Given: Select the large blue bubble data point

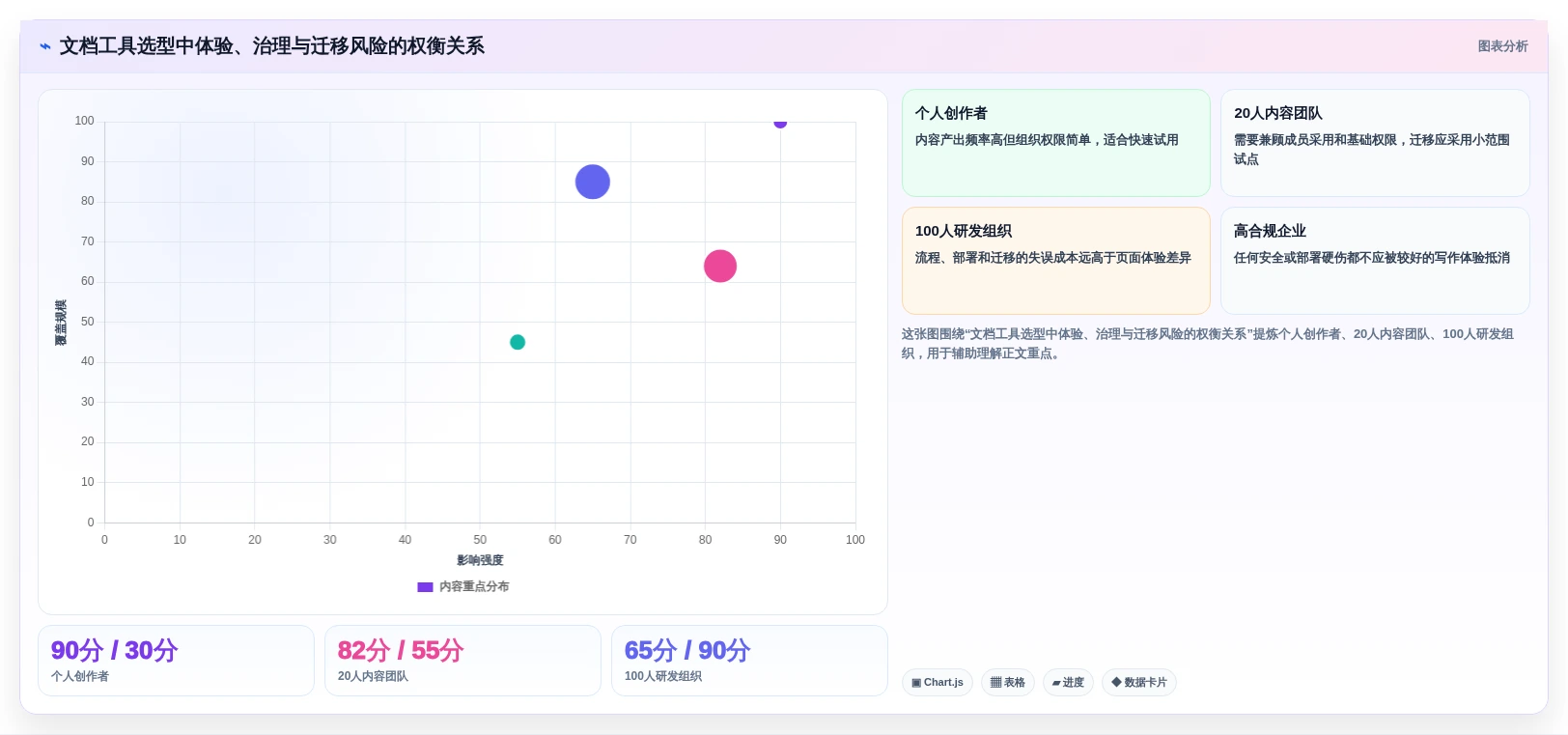Looking at the screenshot, I should [593, 182].
